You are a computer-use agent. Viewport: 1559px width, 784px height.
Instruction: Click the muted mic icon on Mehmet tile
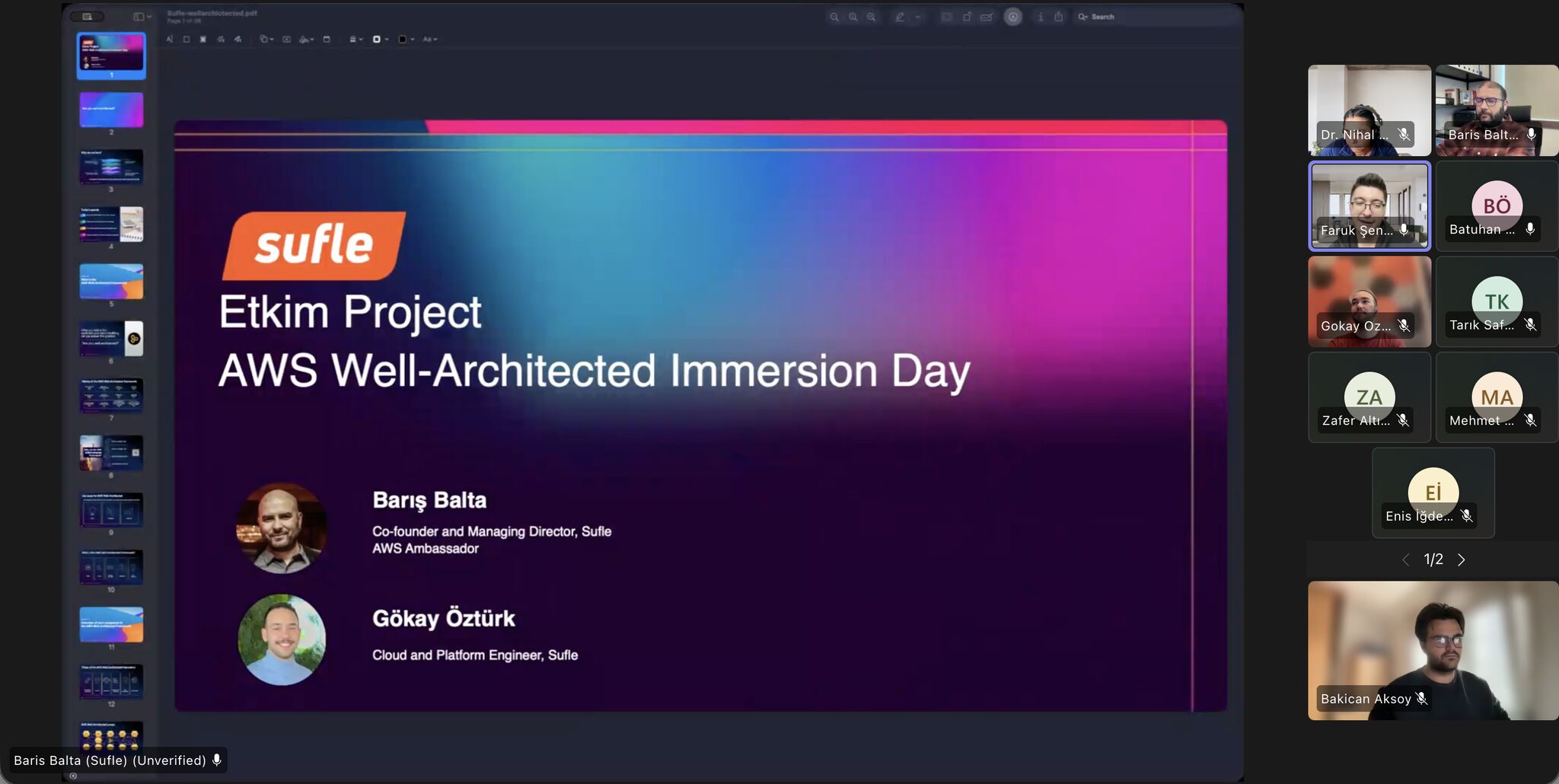1530,420
